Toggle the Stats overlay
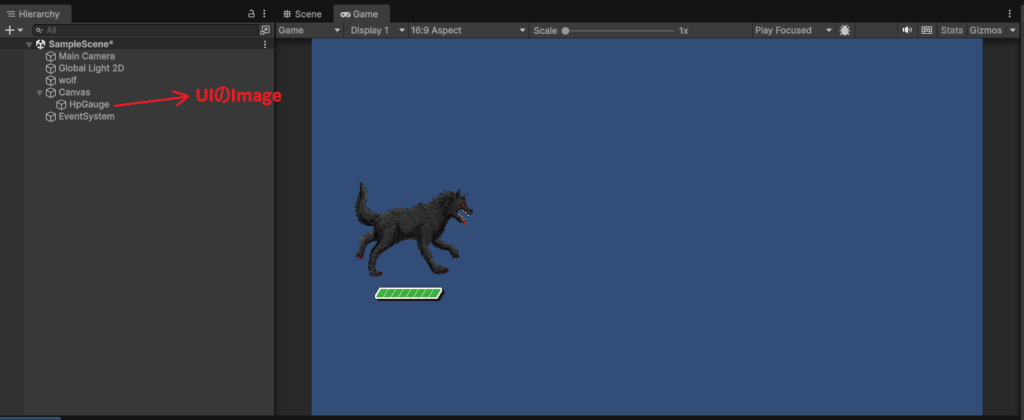 pos(951,30)
